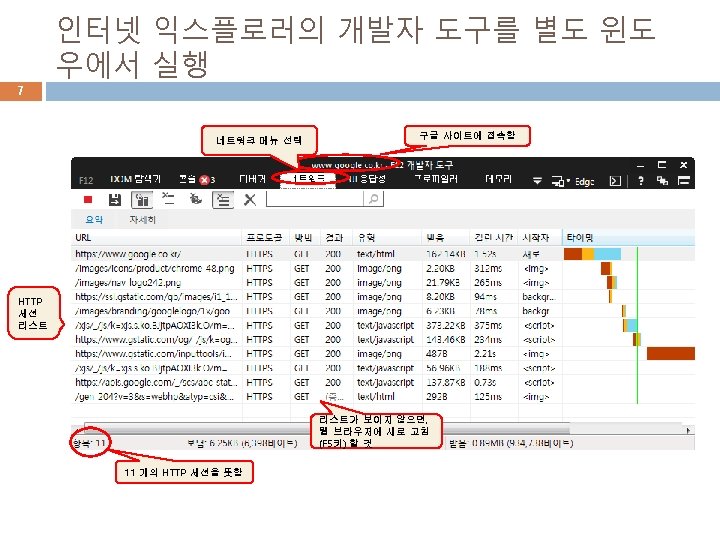
Task: Select gstatic.com/inputtools image row
Action: click(383, 354)
